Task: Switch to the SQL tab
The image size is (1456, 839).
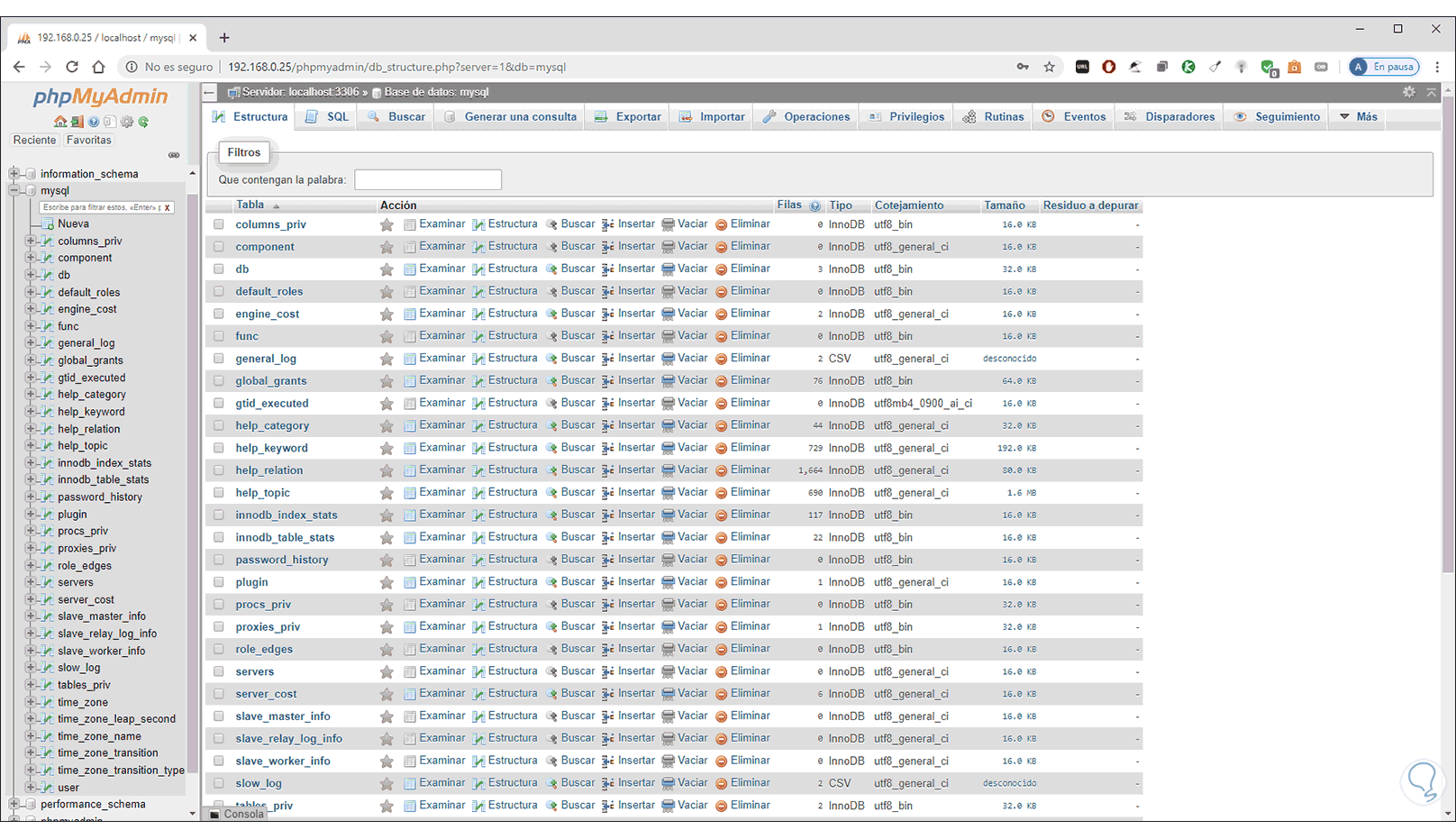Action: point(327,117)
